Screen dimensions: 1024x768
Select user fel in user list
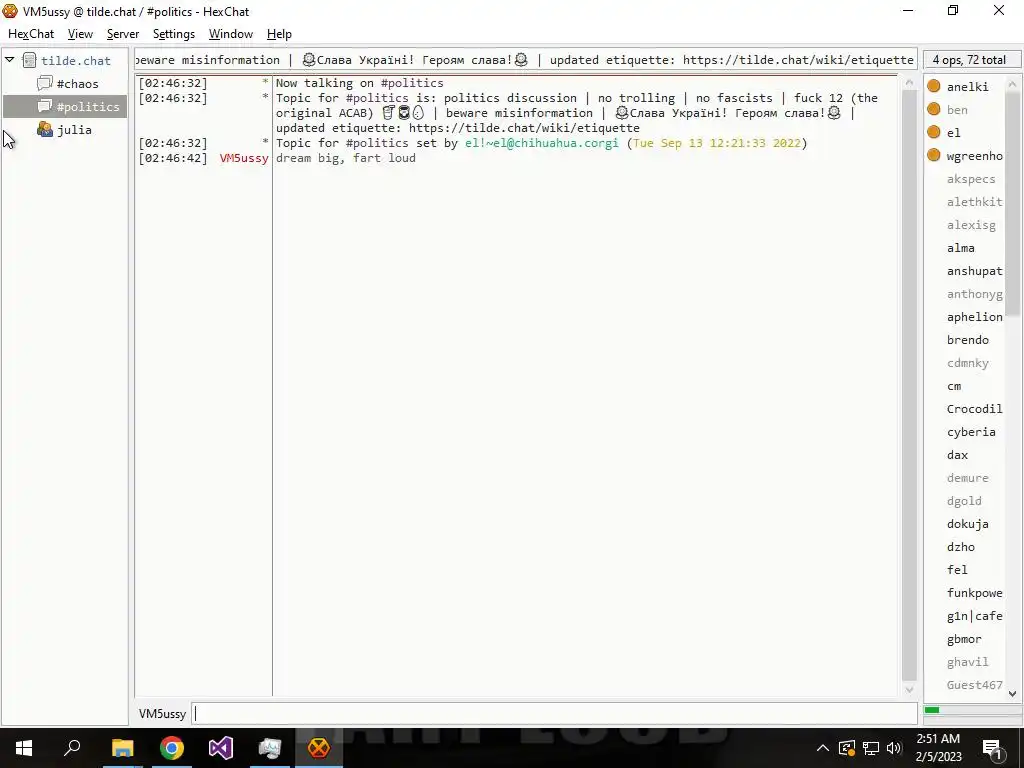tap(957, 569)
